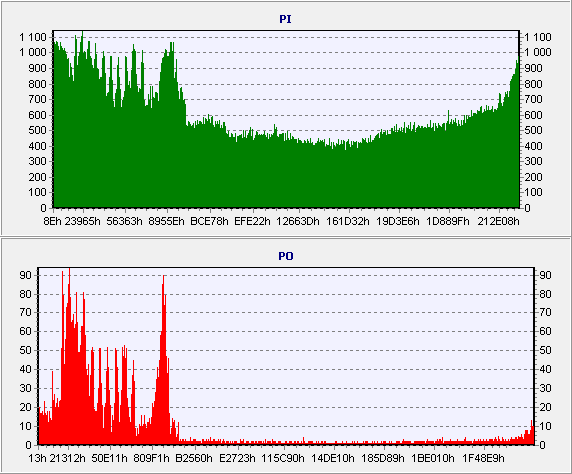
Task: Select the 19D3E6h x-axis label
Action: coord(398,221)
